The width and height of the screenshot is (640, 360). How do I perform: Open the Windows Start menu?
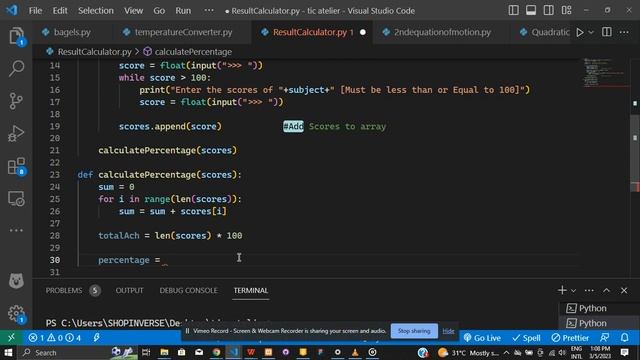8,352
